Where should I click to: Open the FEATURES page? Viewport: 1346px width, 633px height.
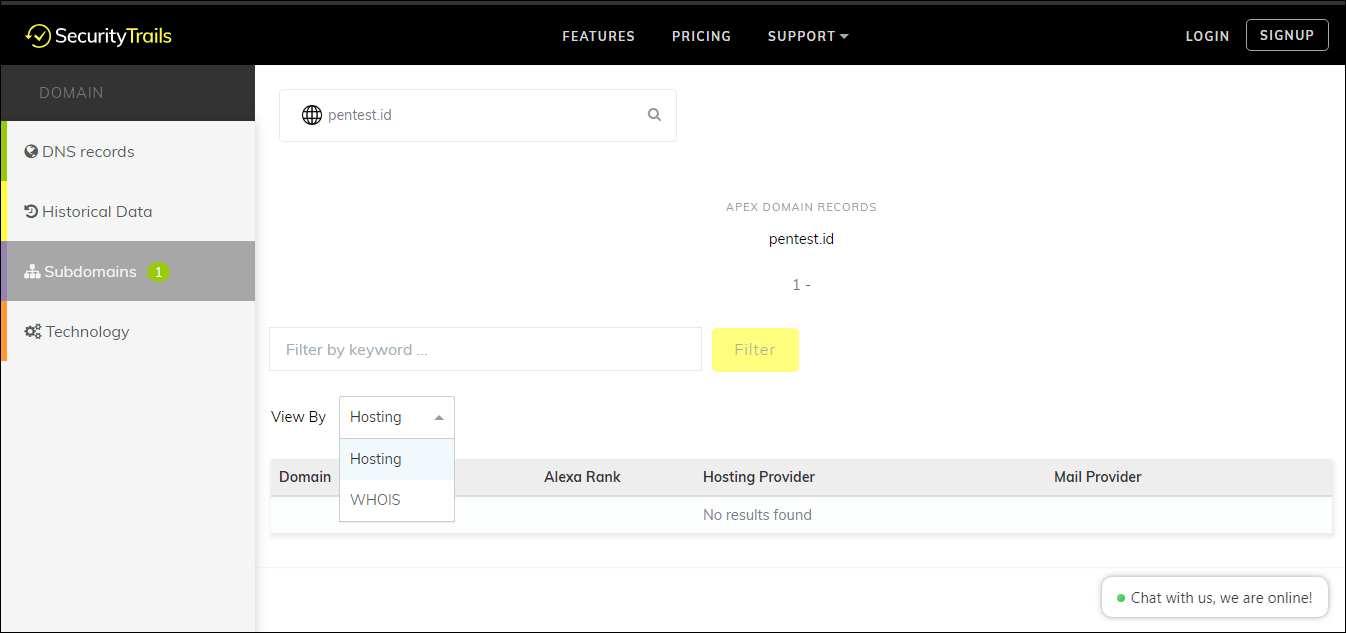[599, 36]
